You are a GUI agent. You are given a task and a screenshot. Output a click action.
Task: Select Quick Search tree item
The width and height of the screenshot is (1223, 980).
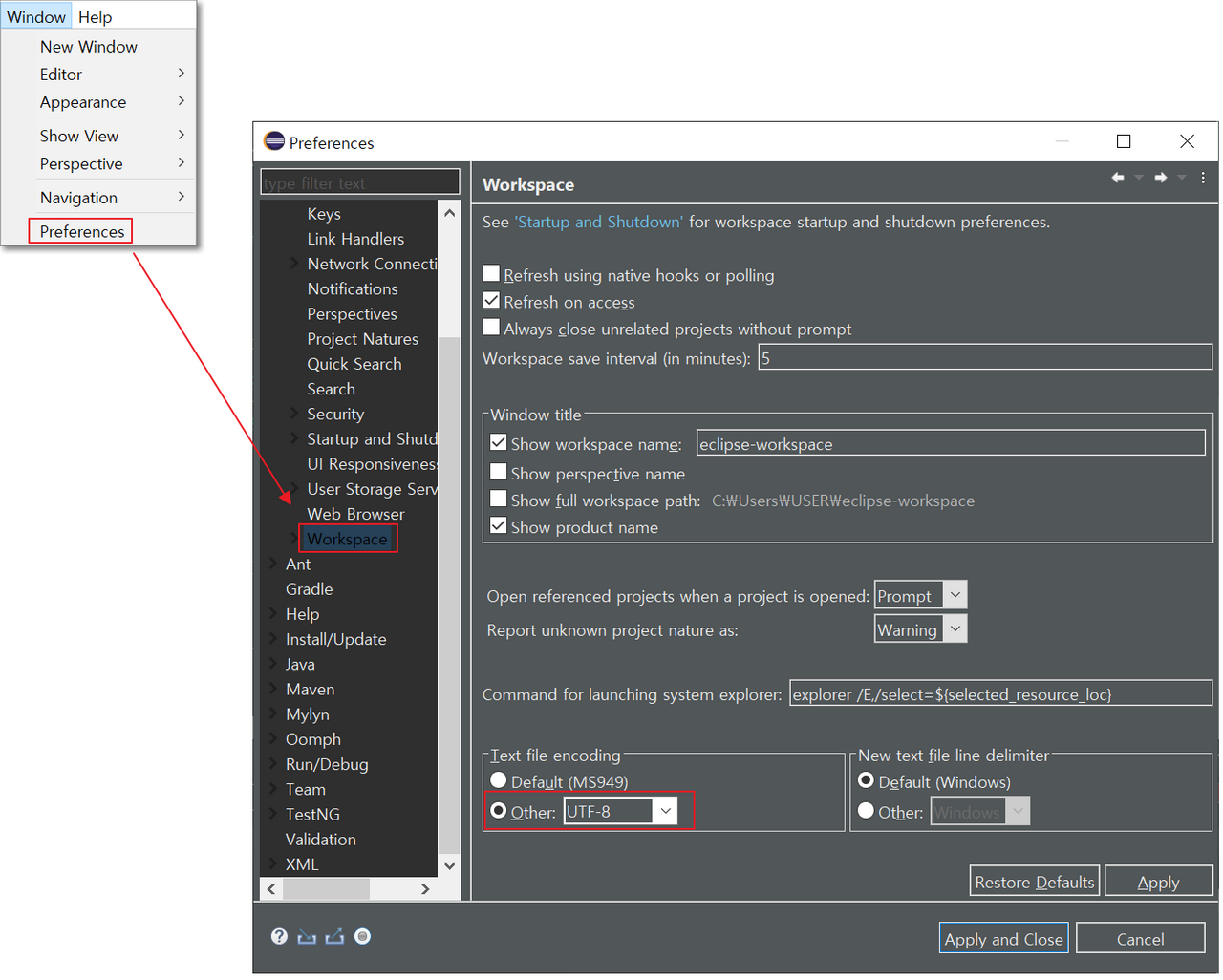pyautogui.click(x=354, y=364)
